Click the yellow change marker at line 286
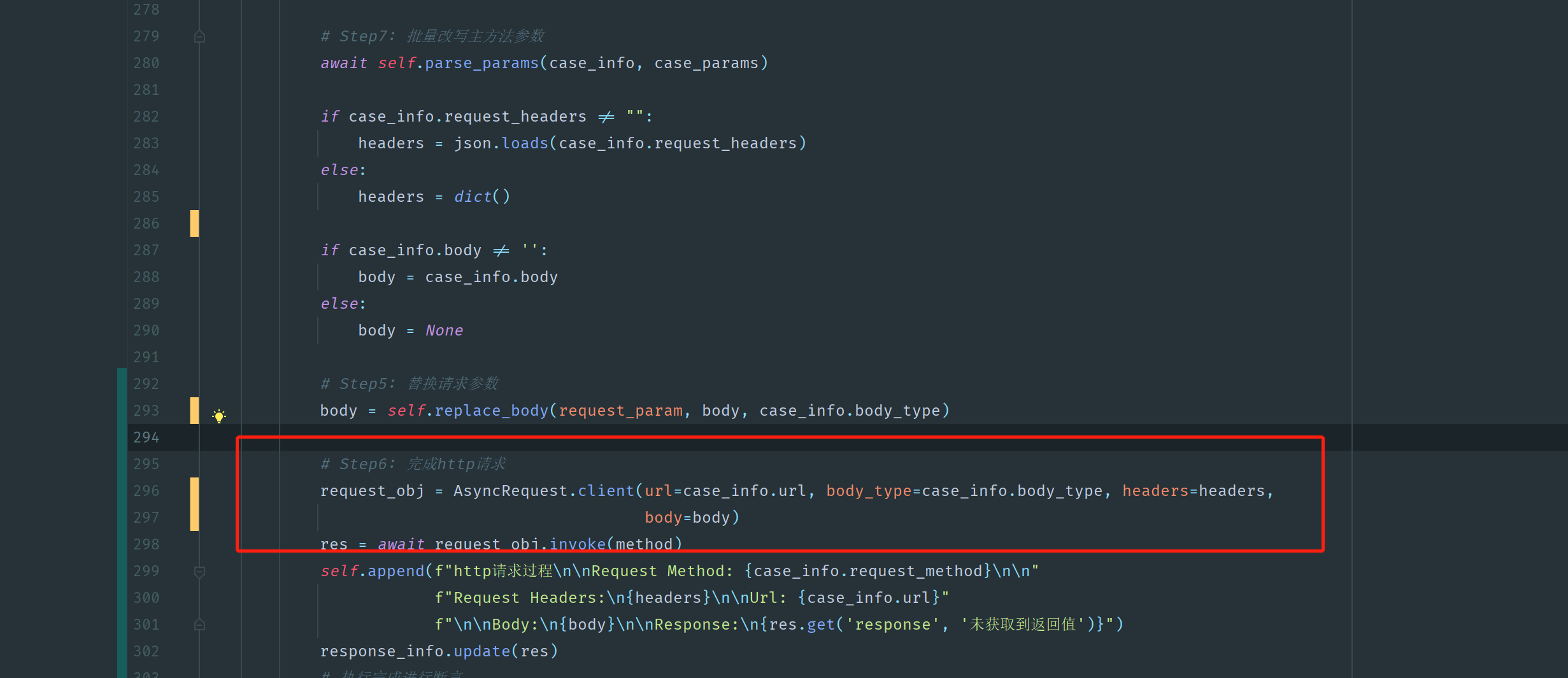Image resolution: width=1568 pixels, height=678 pixels. 194,223
